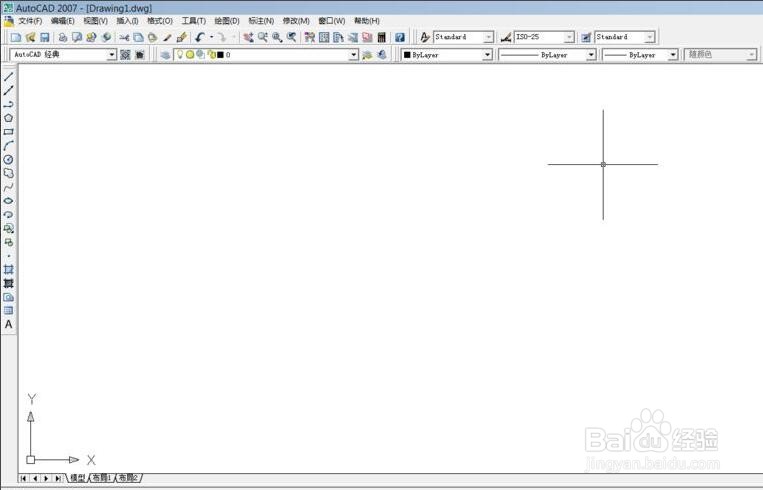Open the Tool Palettes icon
Screen dimensions: 763x490
tap(338, 37)
